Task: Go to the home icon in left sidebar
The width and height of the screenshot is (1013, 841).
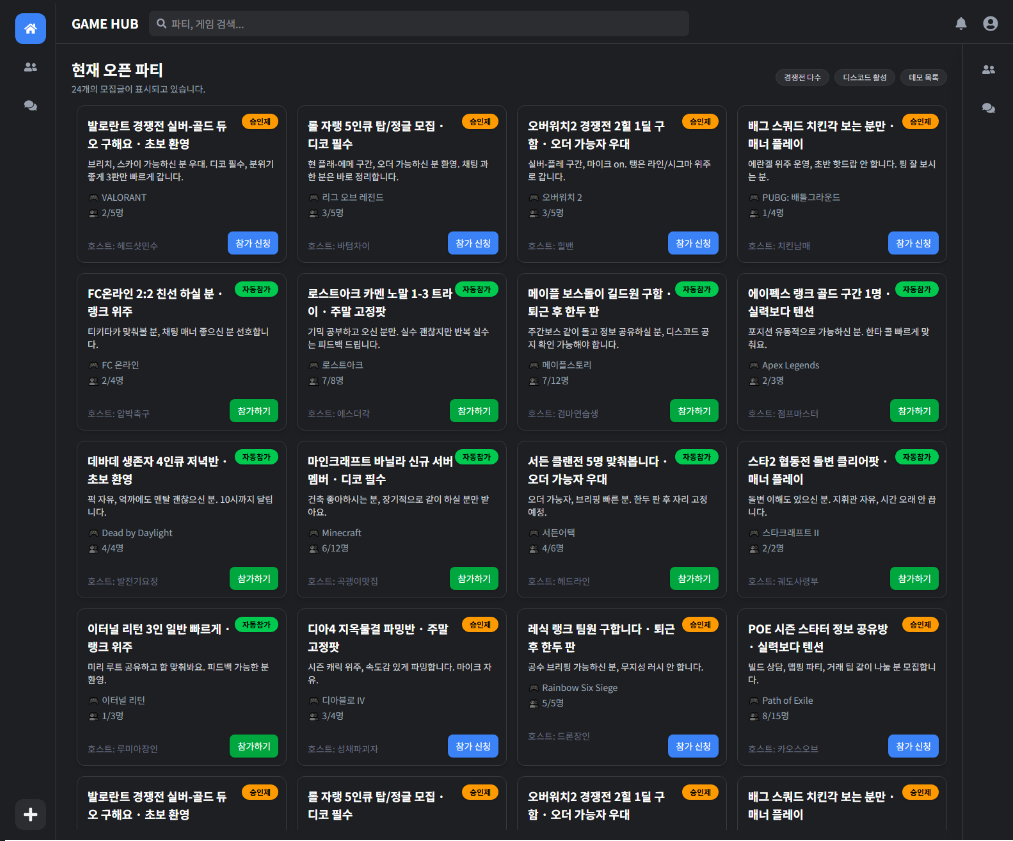Action: click(30, 28)
